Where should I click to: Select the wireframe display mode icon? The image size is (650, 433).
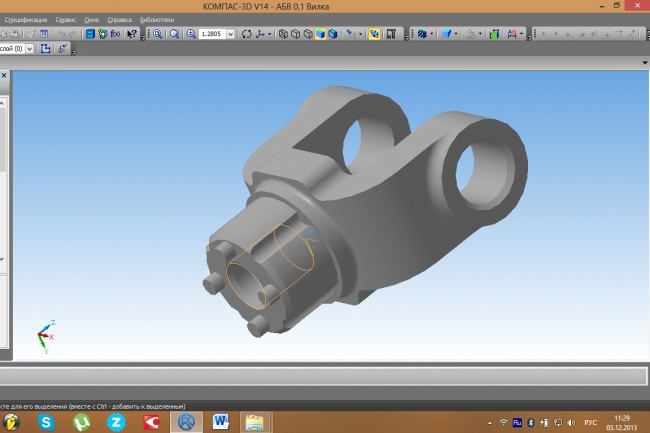click(283, 33)
